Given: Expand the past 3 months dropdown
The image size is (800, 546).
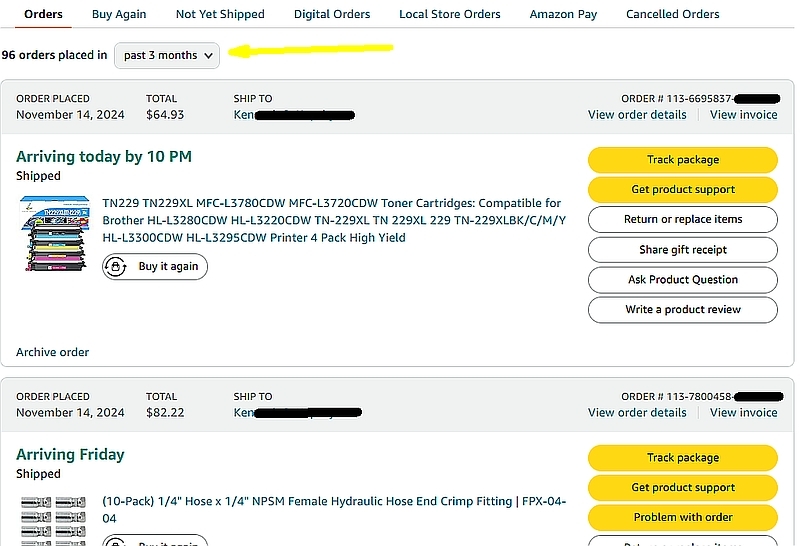Looking at the screenshot, I should [167, 55].
